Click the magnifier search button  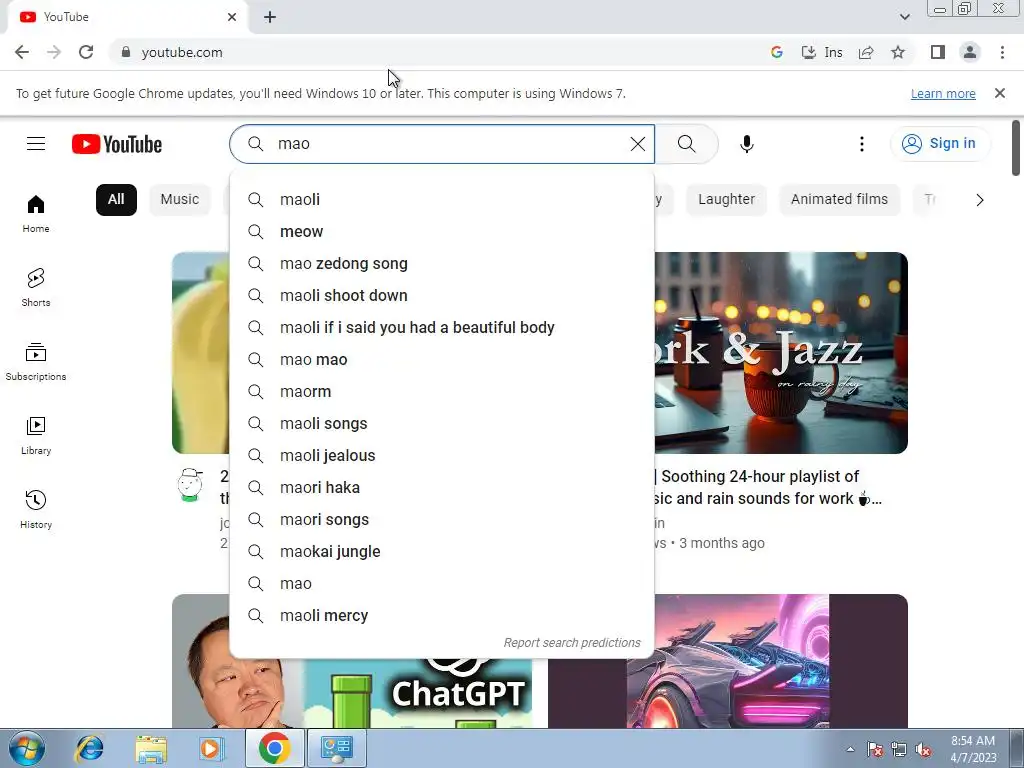(x=686, y=144)
